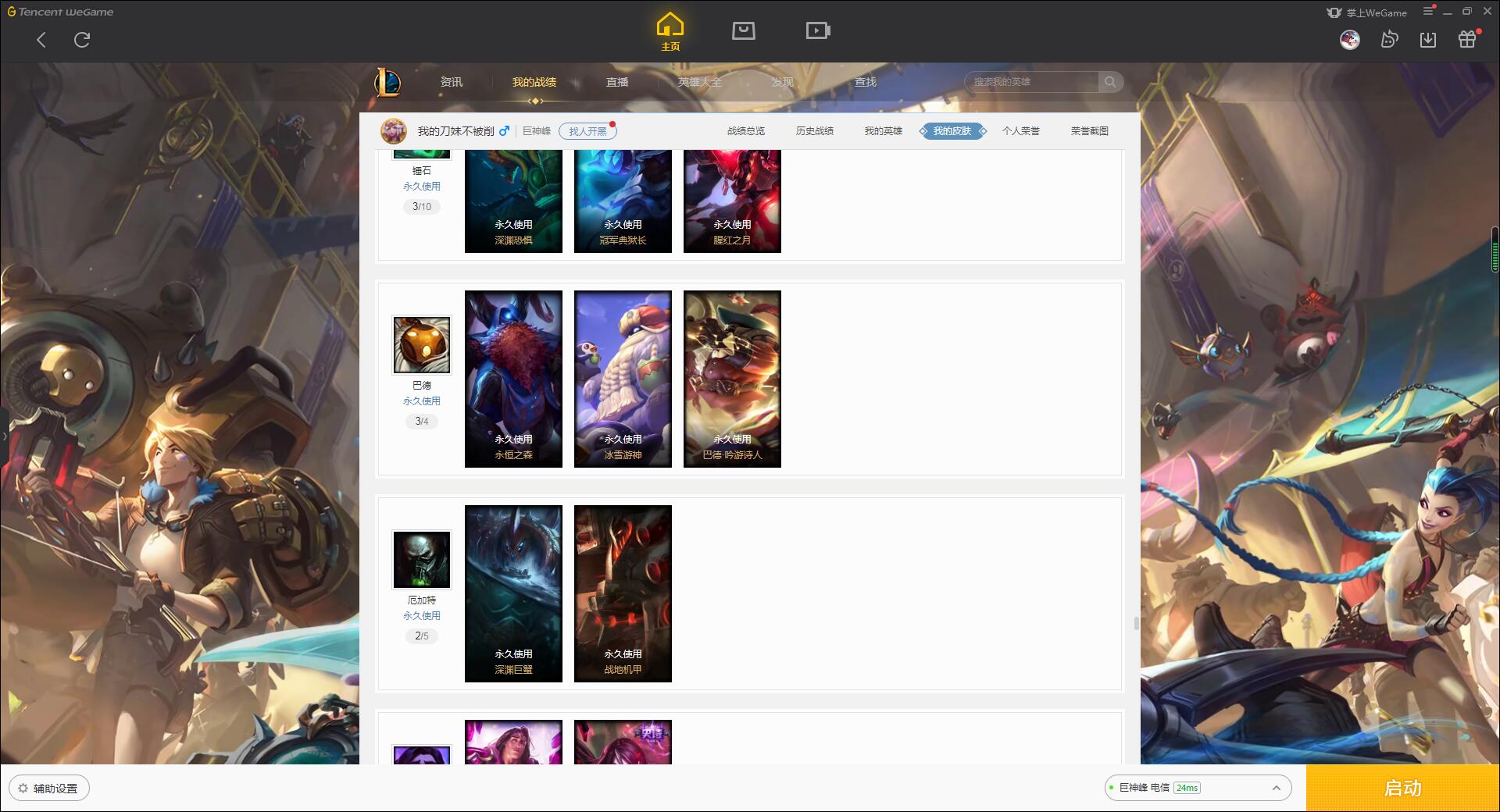Click the search magnifier button
The width and height of the screenshot is (1500, 812).
[x=1110, y=82]
